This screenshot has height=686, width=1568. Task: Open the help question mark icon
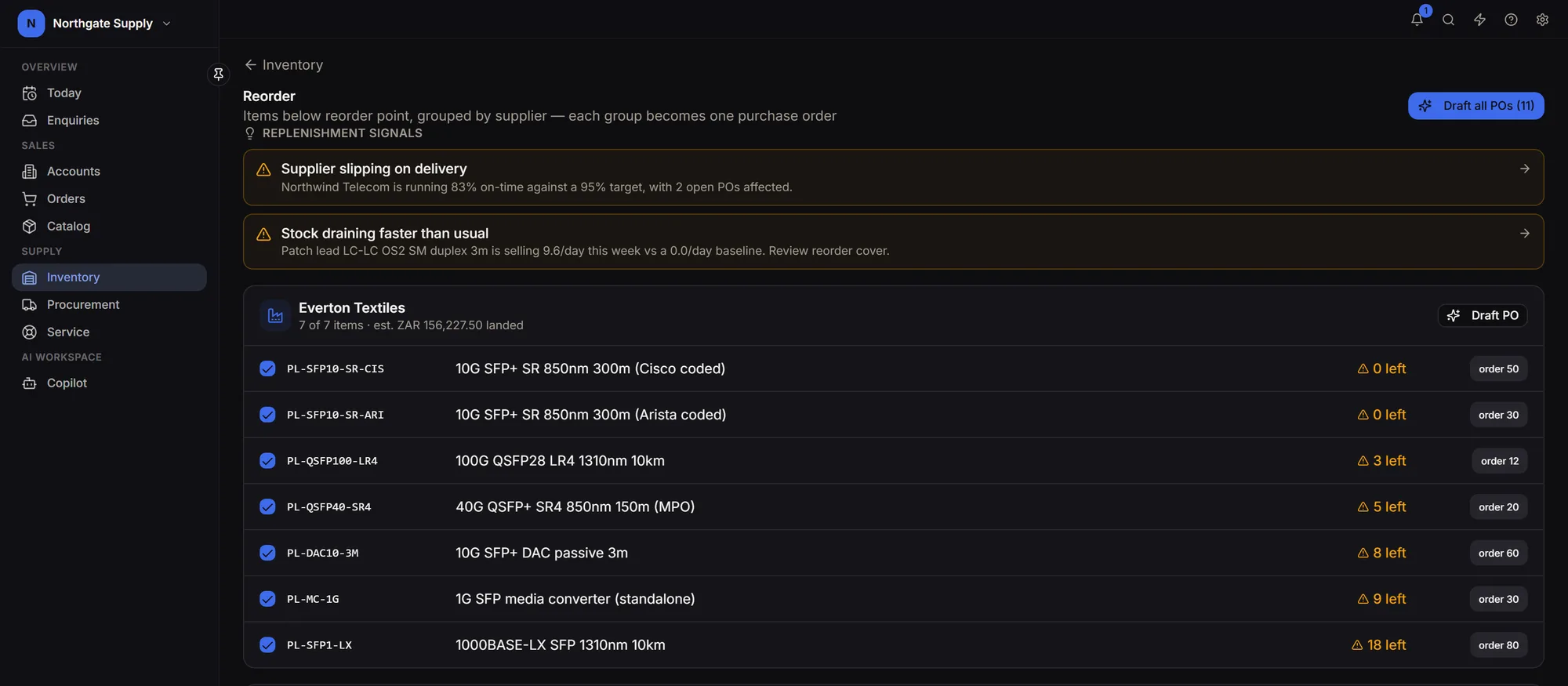tap(1511, 20)
